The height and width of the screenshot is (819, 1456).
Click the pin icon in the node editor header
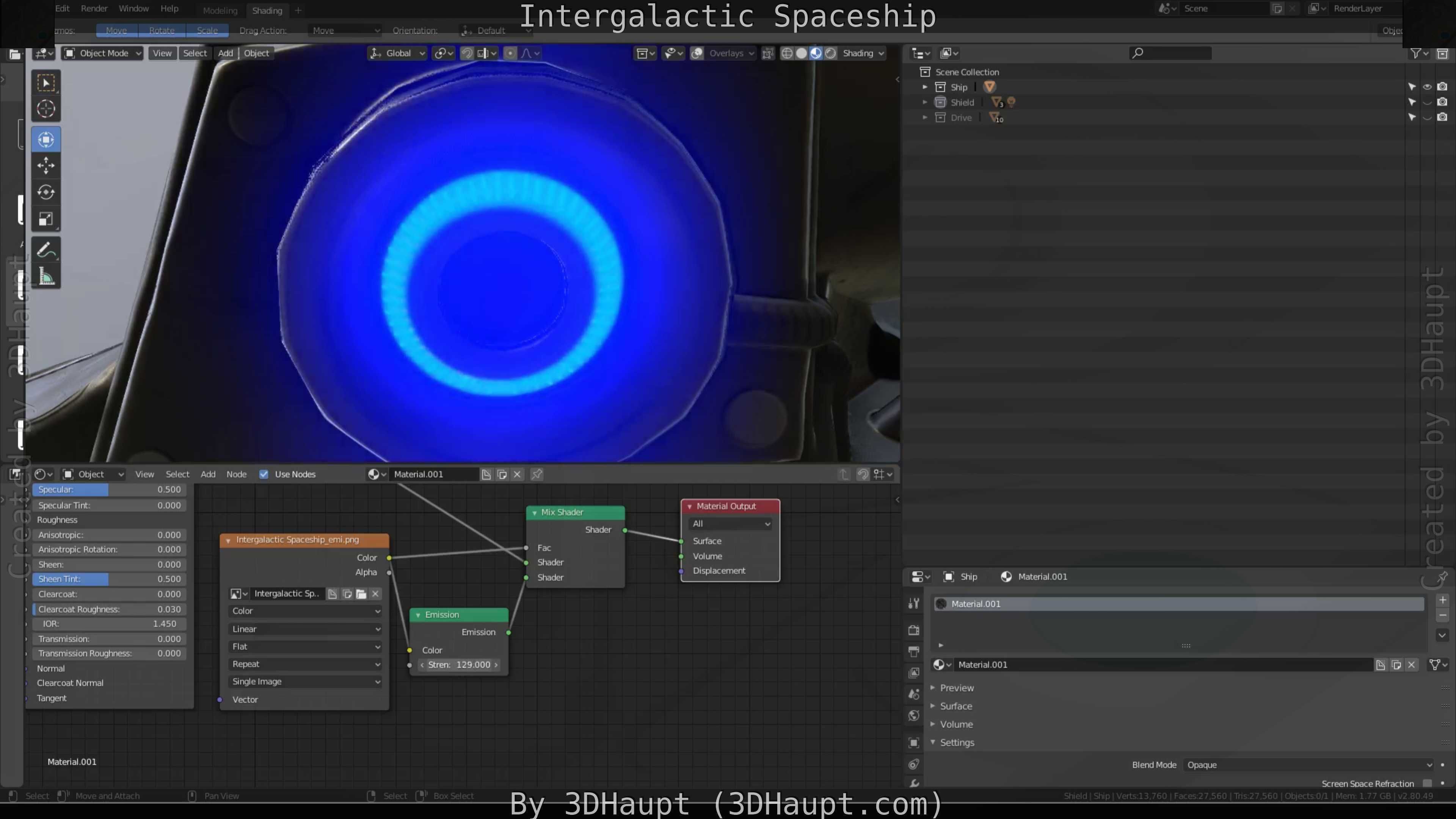(537, 474)
